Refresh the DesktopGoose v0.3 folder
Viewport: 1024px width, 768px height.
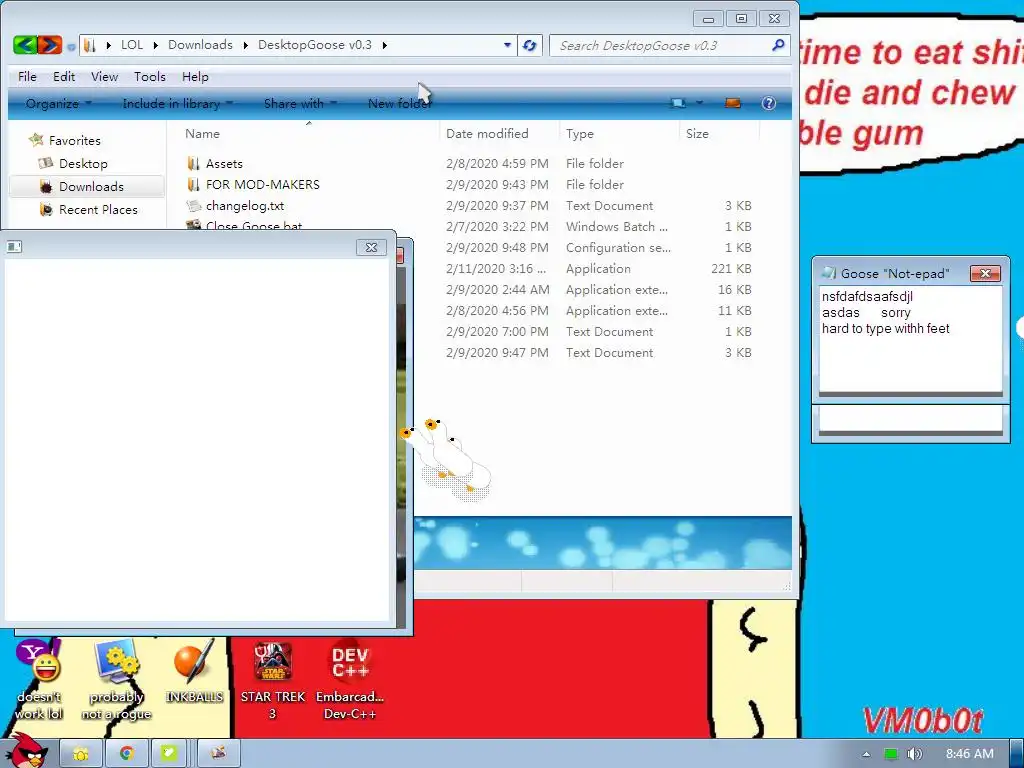(x=529, y=45)
